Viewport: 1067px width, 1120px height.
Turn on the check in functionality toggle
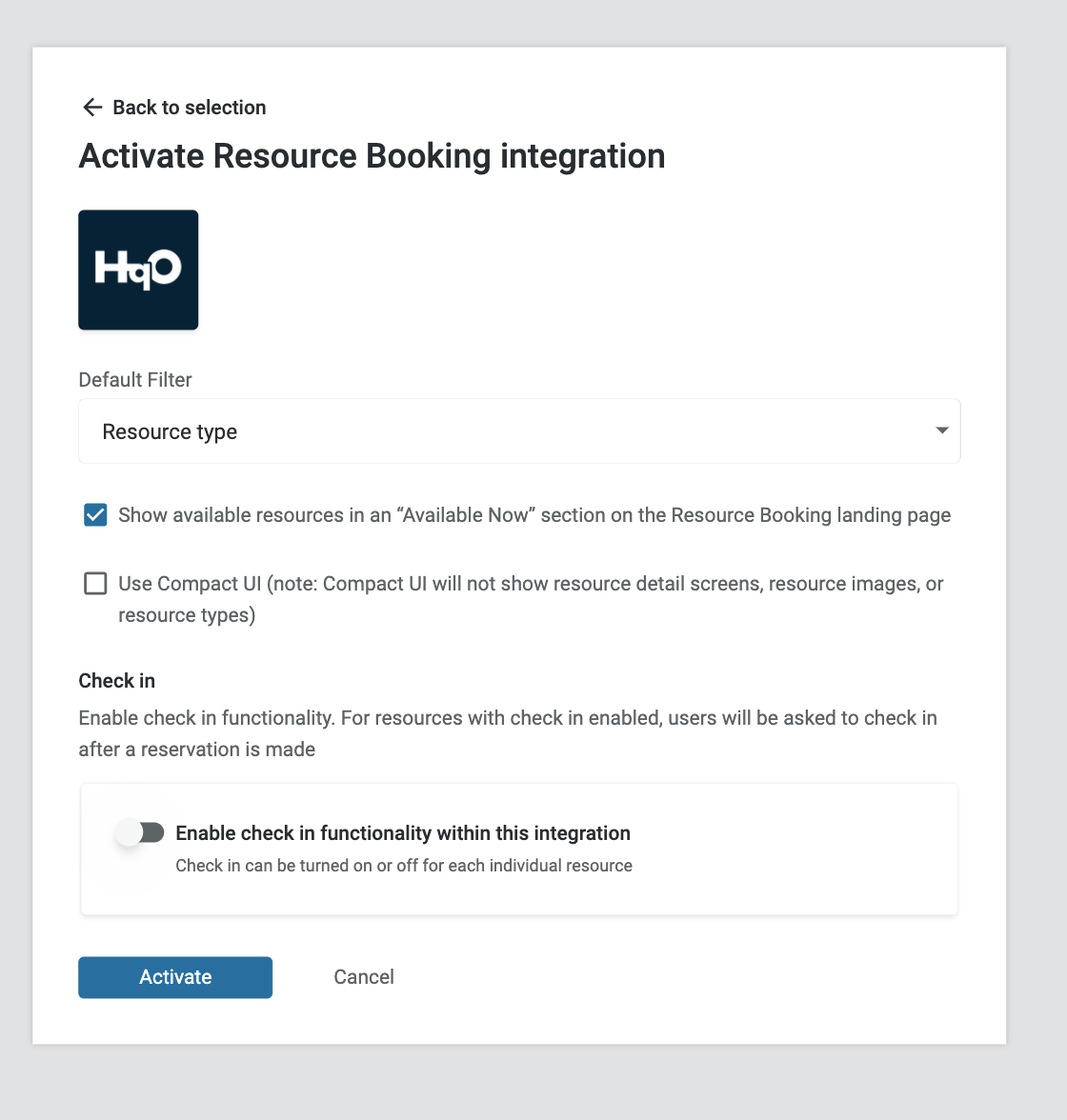[141, 832]
